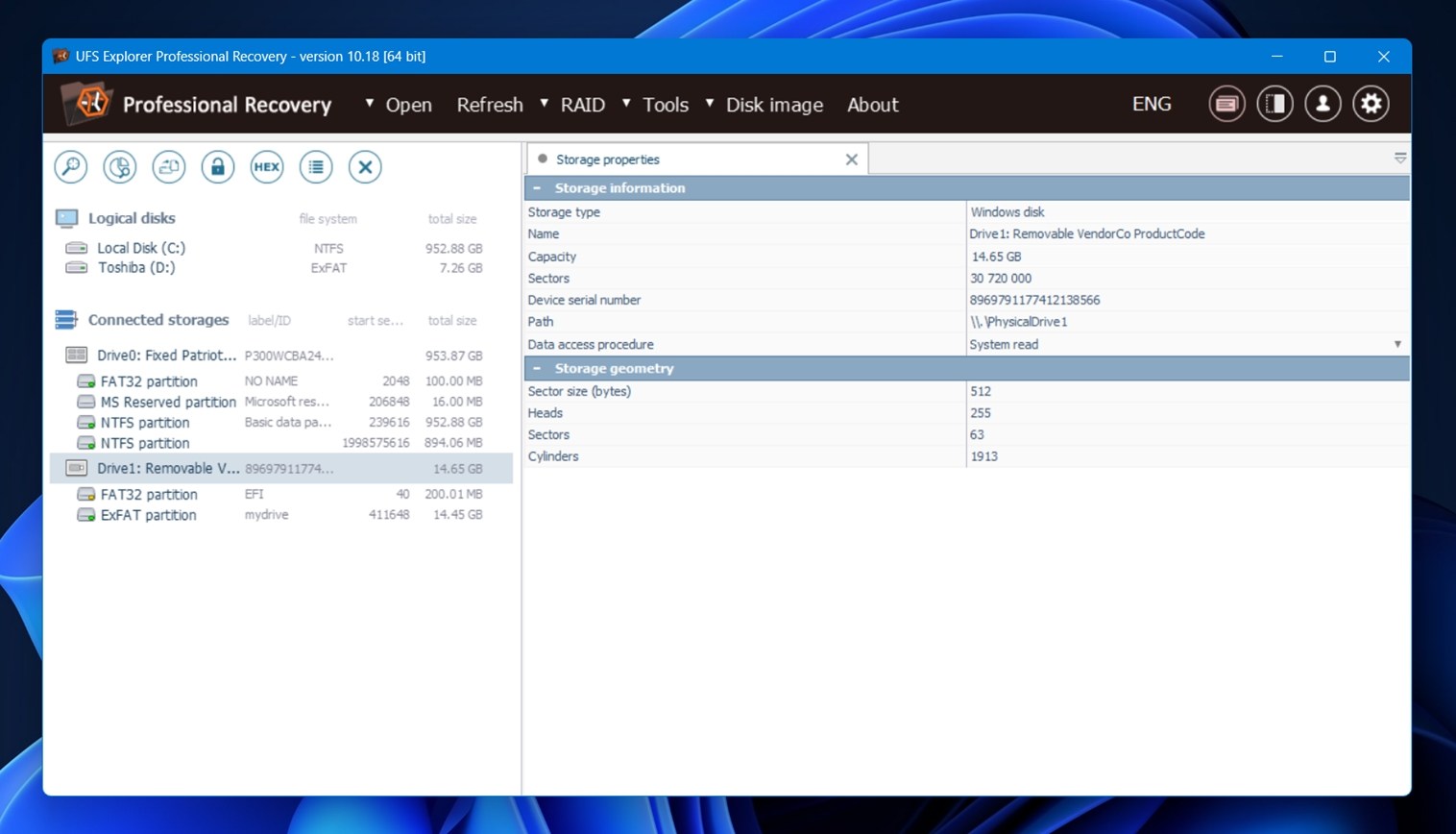Select Drive0: Fixed Patriot storage

[168, 355]
